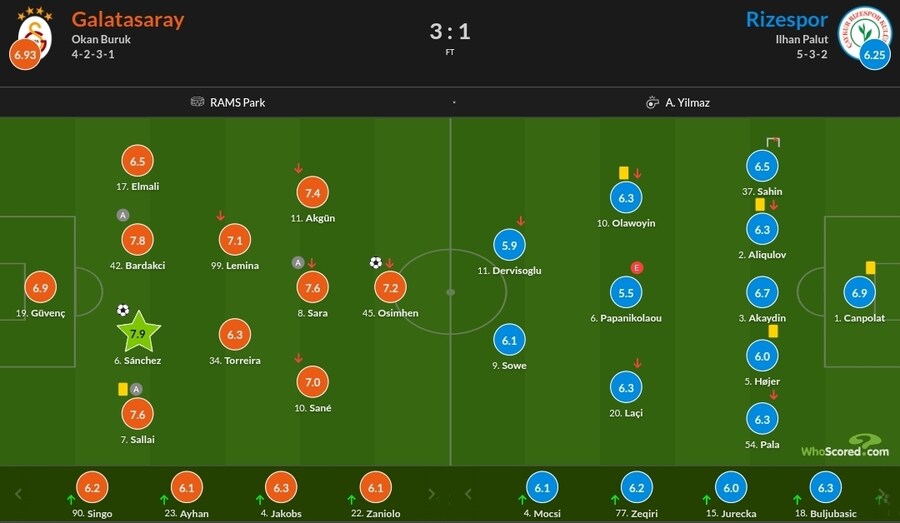Open the Rizespor team name link

pyautogui.click(x=786, y=20)
